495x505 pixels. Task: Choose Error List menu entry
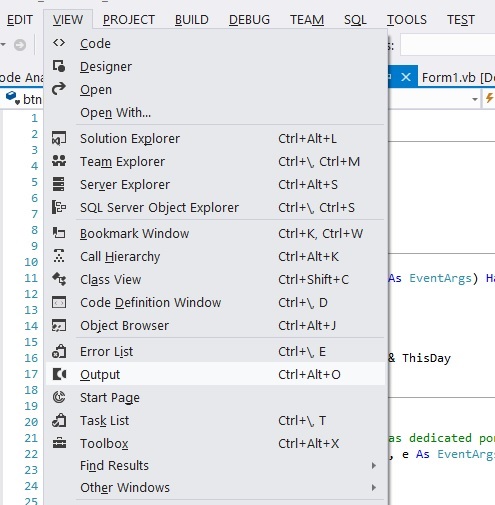click(x=216, y=351)
